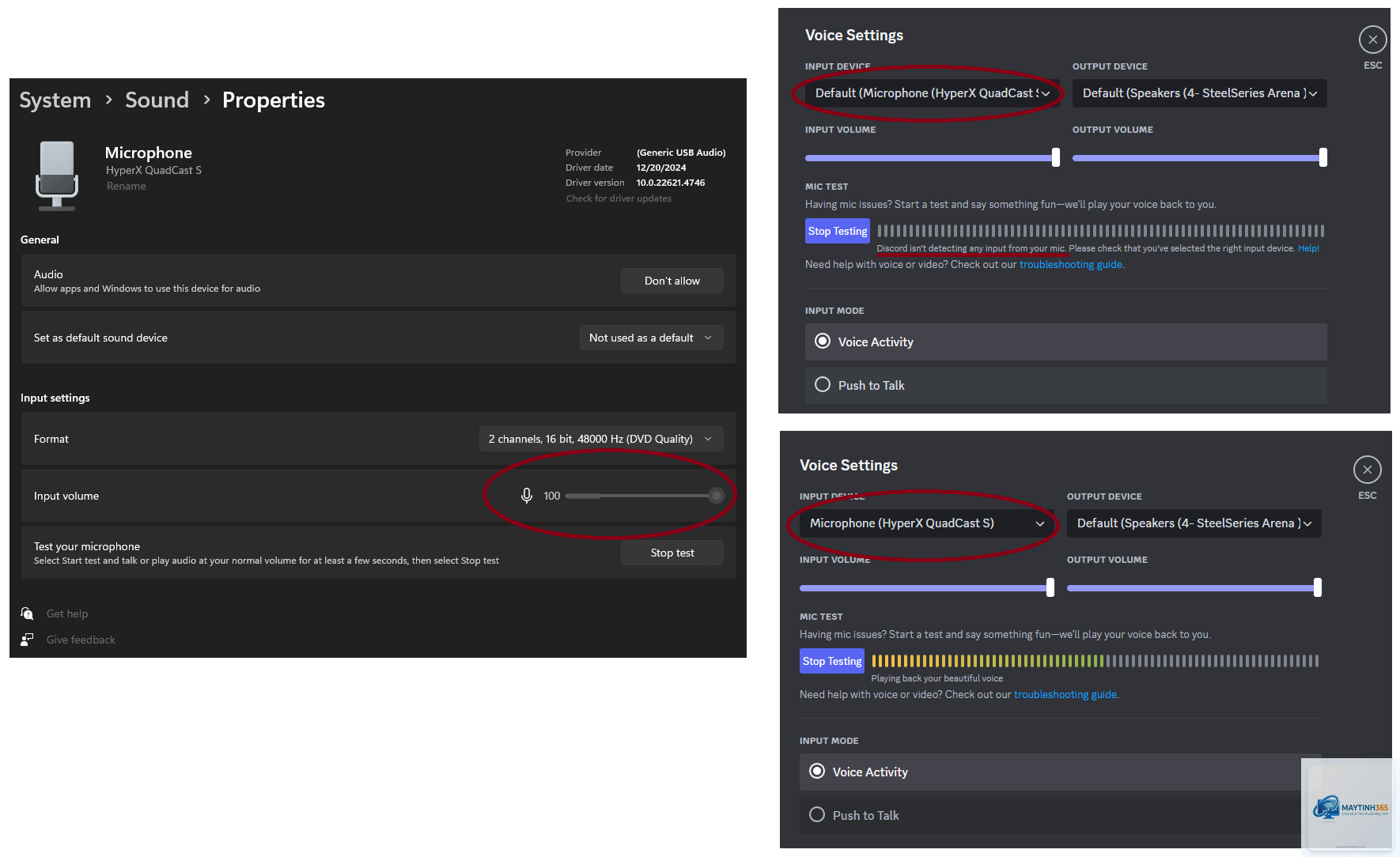1400x857 pixels.
Task: Click the 'Test your microphone' label
Action: (x=87, y=546)
